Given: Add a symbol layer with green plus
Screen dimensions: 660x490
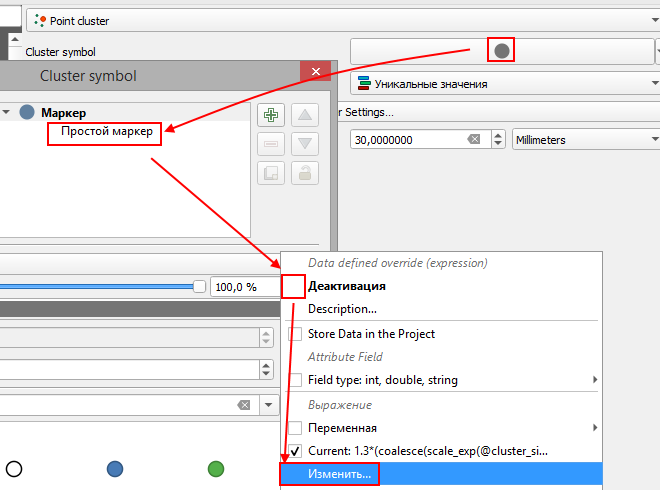Looking at the screenshot, I should (x=270, y=115).
